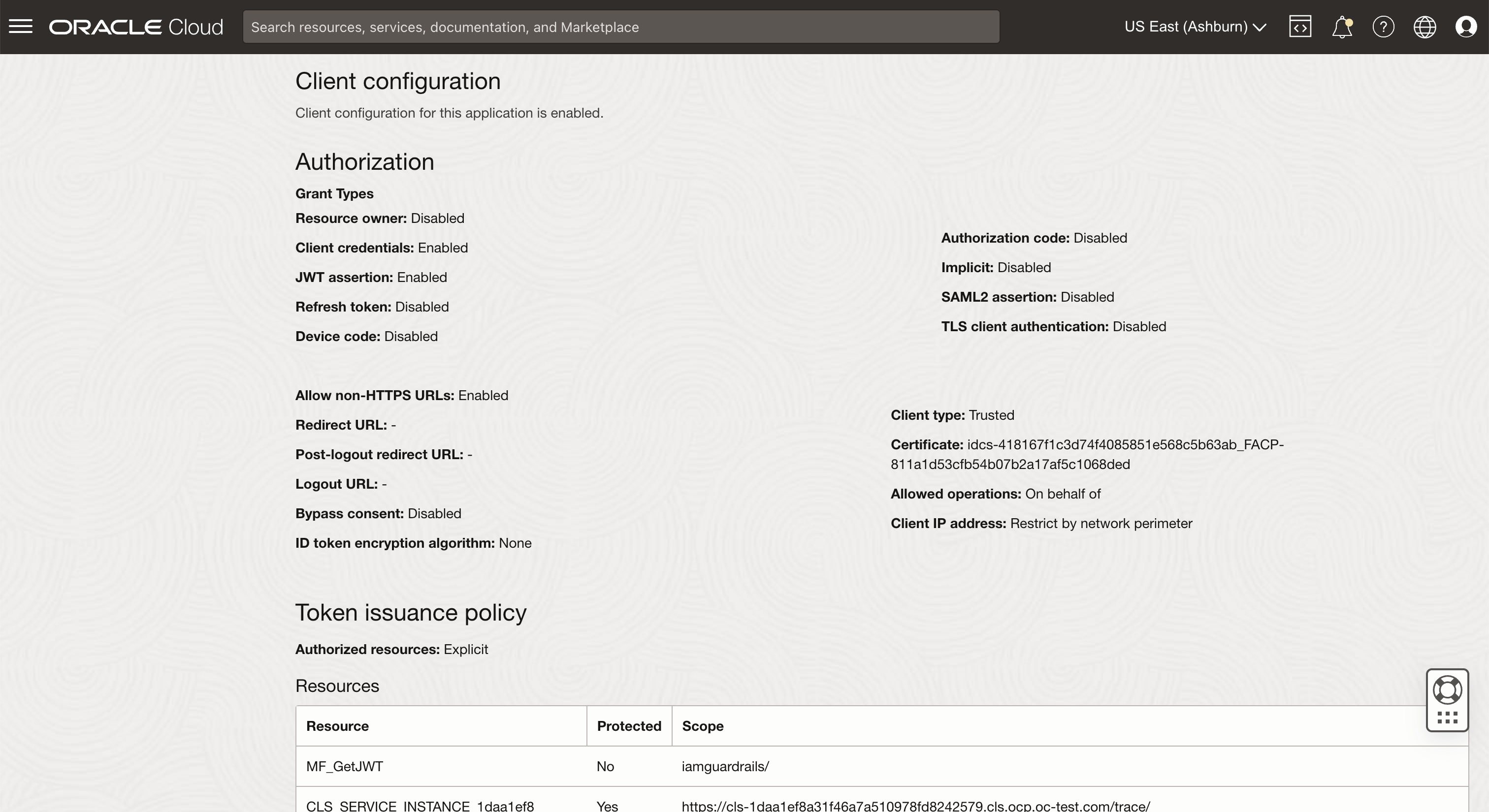
Task: Click the Scope column header
Action: (702, 726)
